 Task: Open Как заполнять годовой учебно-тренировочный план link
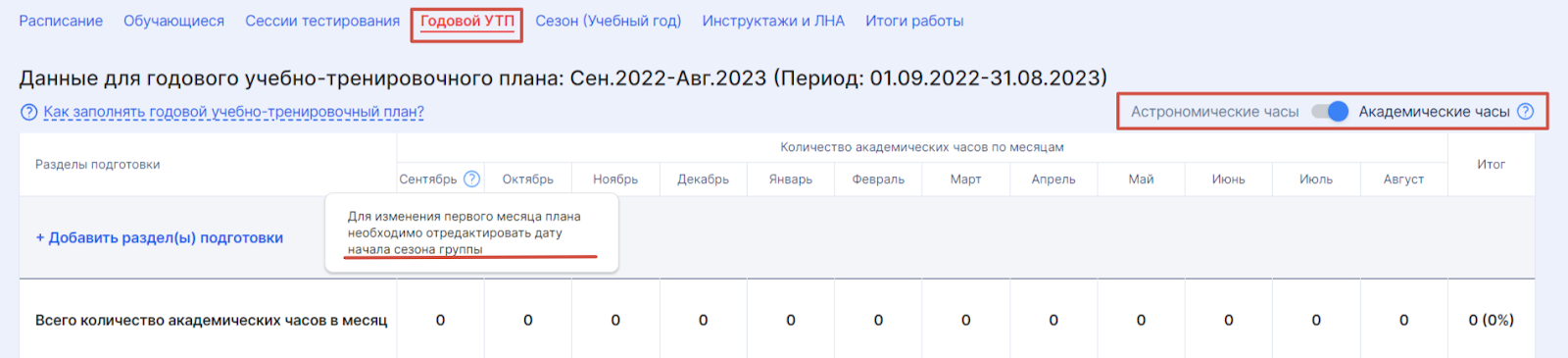point(233,112)
